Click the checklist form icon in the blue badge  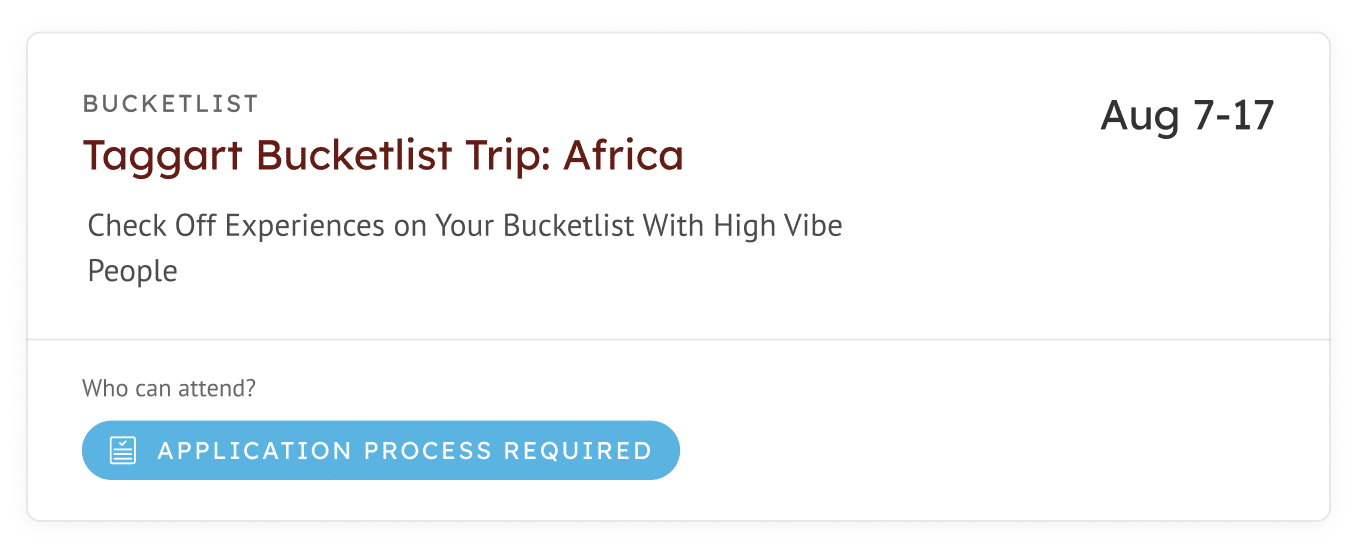[x=122, y=450]
